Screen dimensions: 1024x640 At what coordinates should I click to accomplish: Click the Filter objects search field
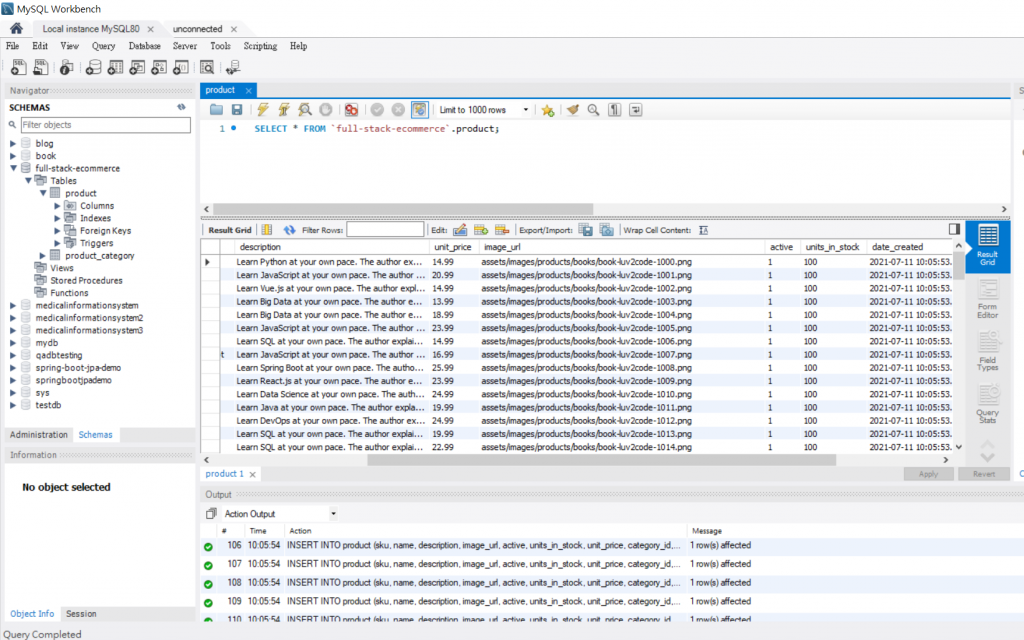point(105,125)
